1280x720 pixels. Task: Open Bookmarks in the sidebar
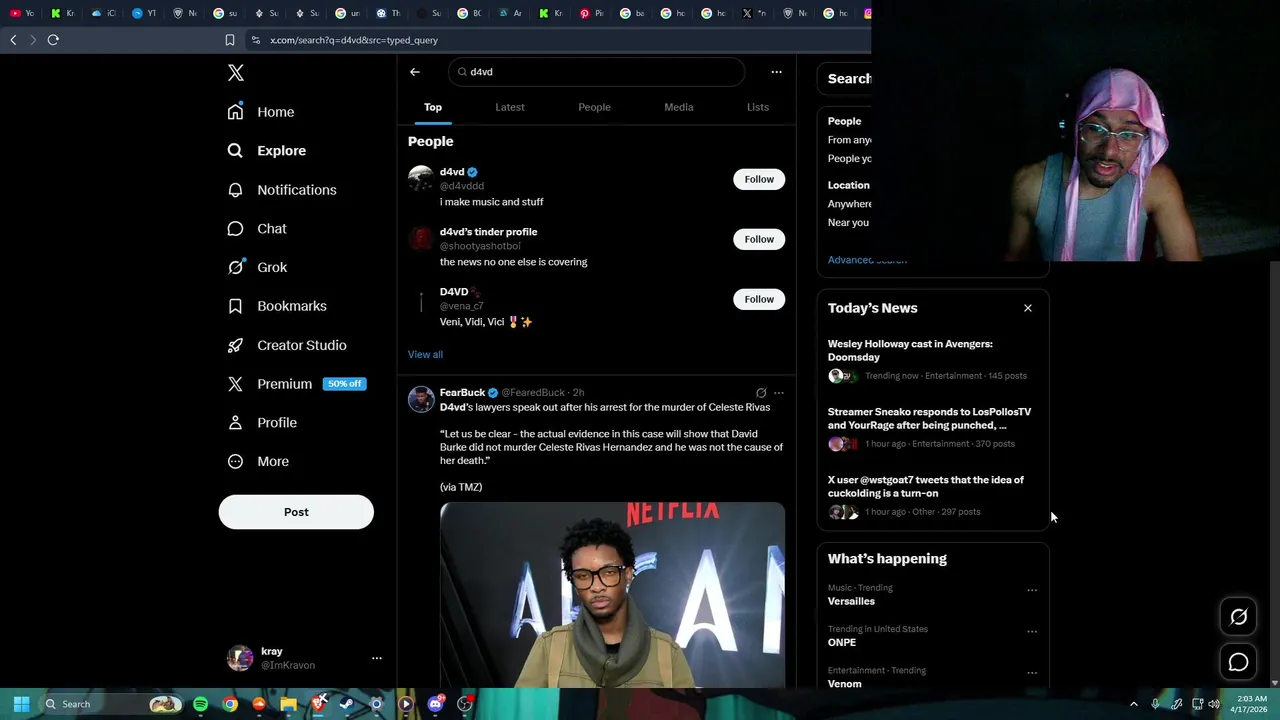(x=276, y=306)
